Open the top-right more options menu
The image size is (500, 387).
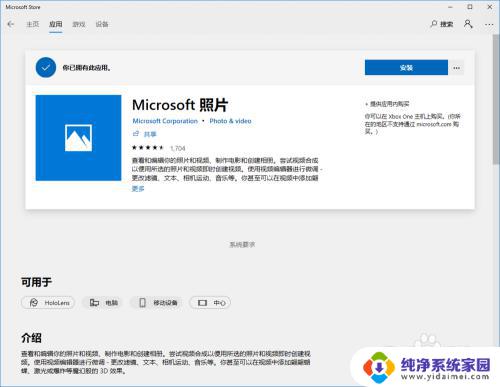click(x=489, y=24)
